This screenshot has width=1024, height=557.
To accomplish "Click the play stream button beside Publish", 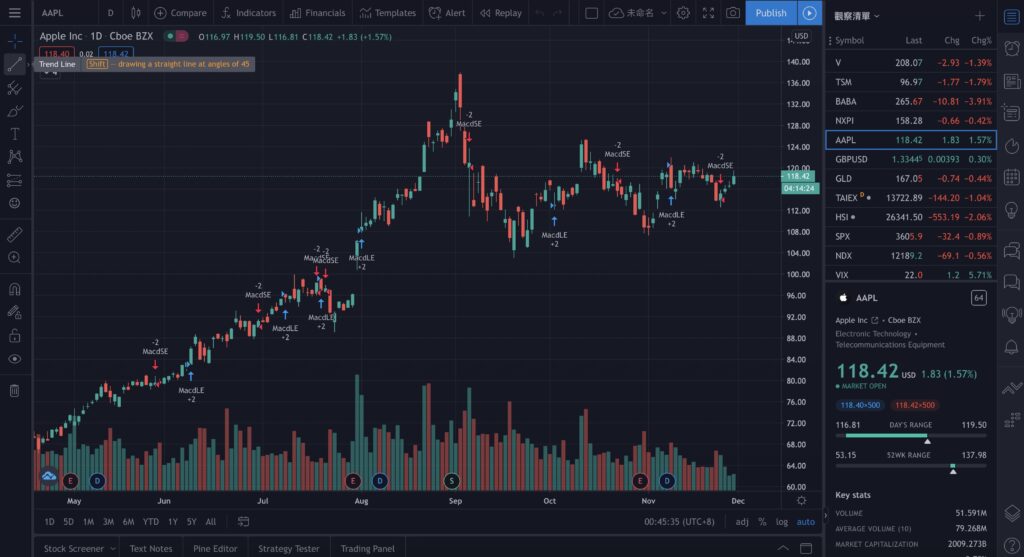I will point(809,12).
